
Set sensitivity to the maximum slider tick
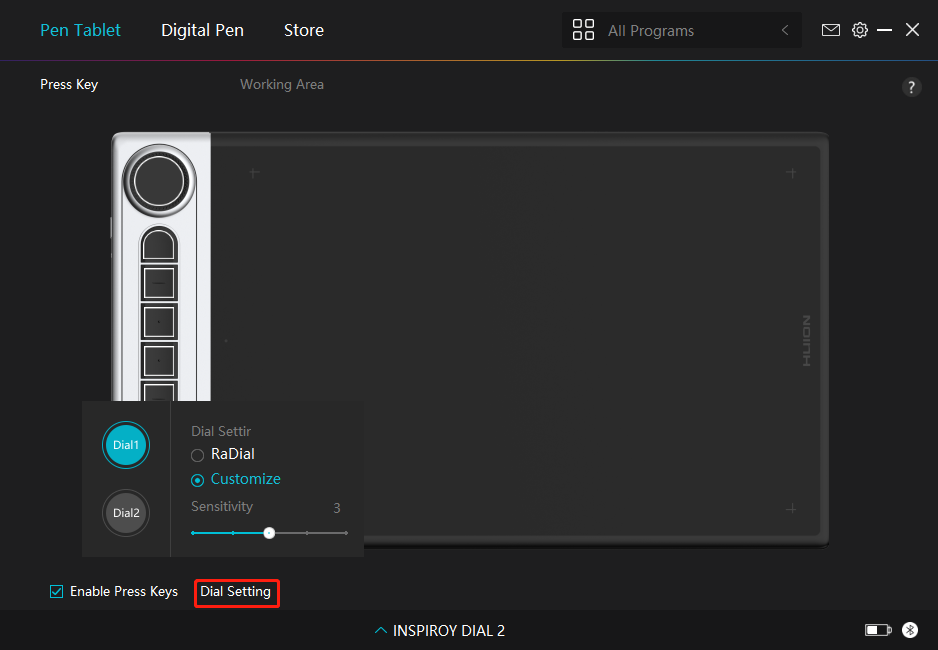pos(346,533)
